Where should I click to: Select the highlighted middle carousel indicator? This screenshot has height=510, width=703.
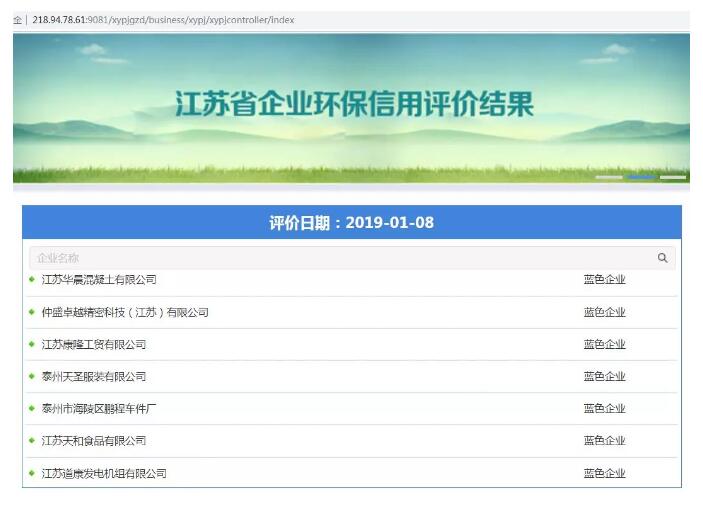(641, 177)
